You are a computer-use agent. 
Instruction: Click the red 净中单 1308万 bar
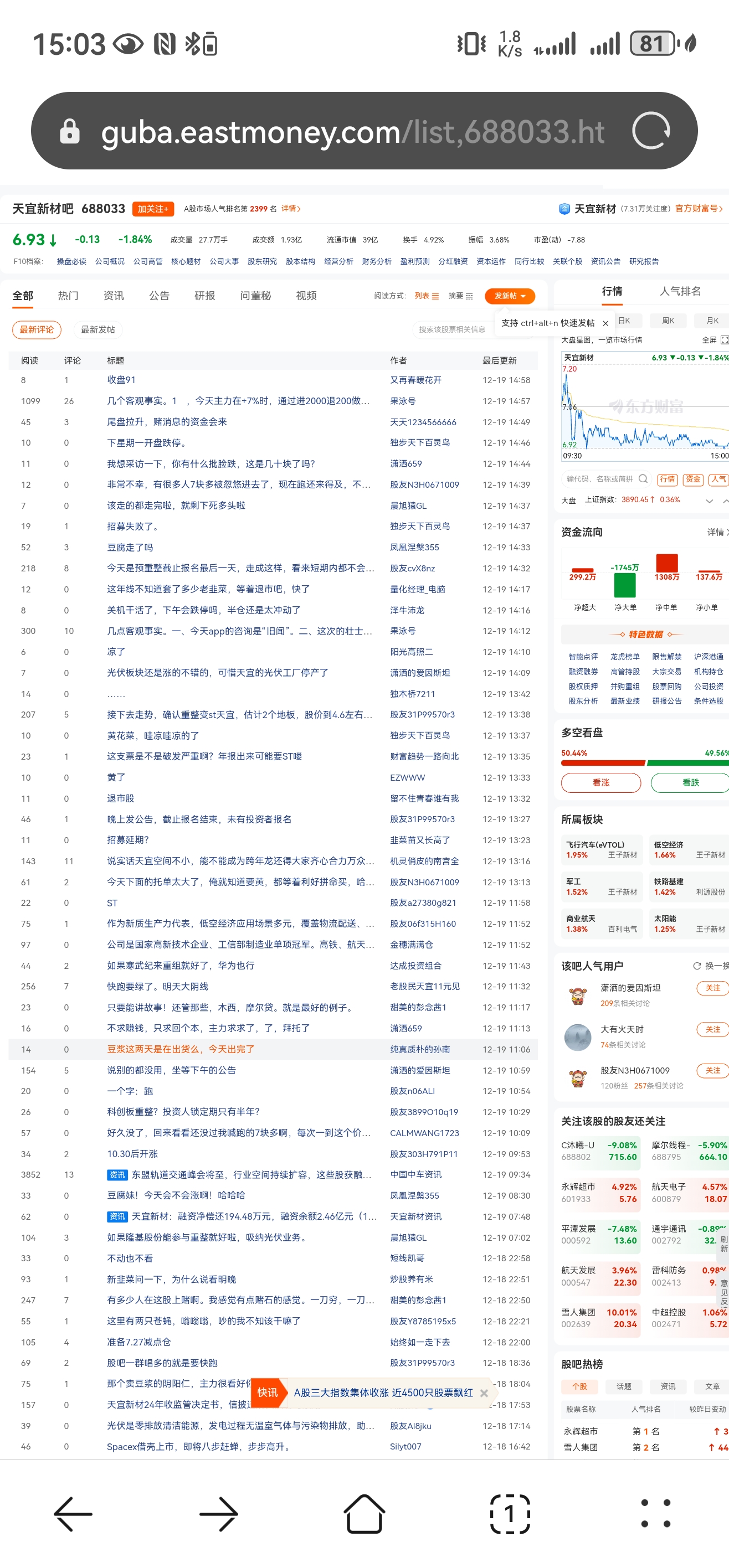click(x=666, y=563)
